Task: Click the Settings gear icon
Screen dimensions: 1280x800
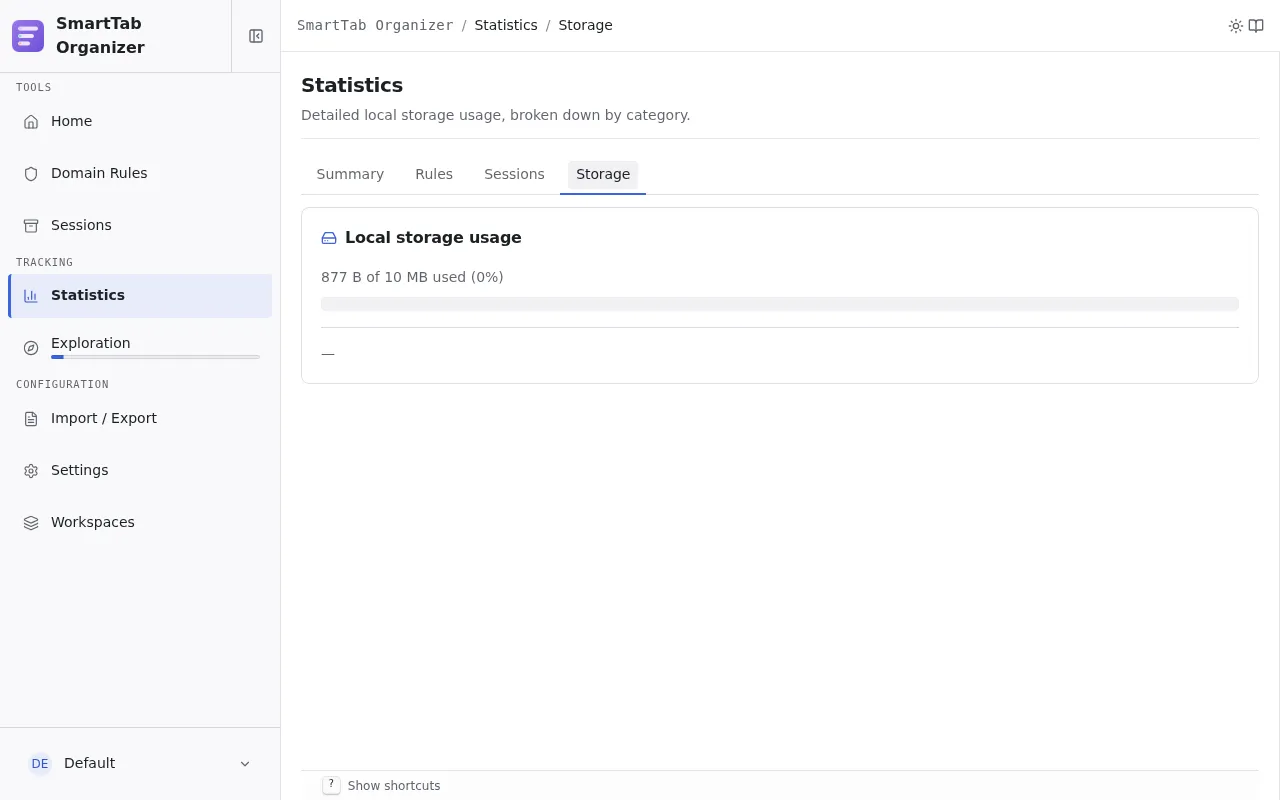Action: coord(31,471)
